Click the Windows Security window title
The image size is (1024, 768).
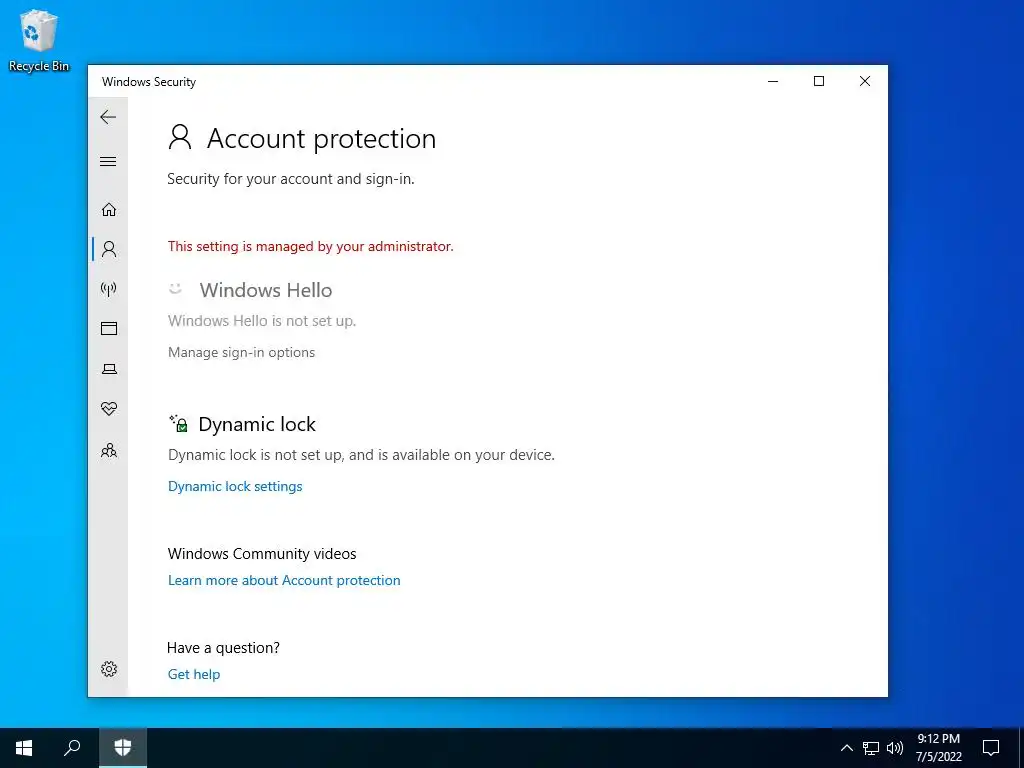click(x=149, y=82)
